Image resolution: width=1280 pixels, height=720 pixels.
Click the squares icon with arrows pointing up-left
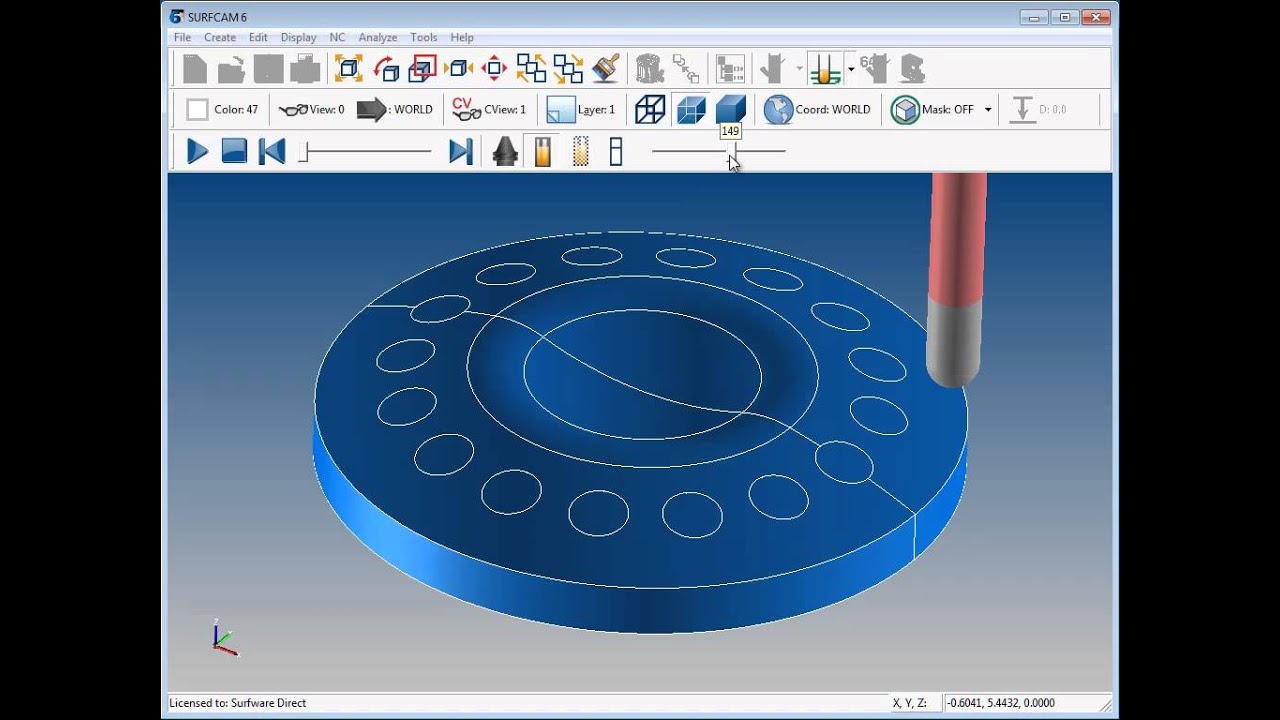pyautogui.click(x=531, y=68)
